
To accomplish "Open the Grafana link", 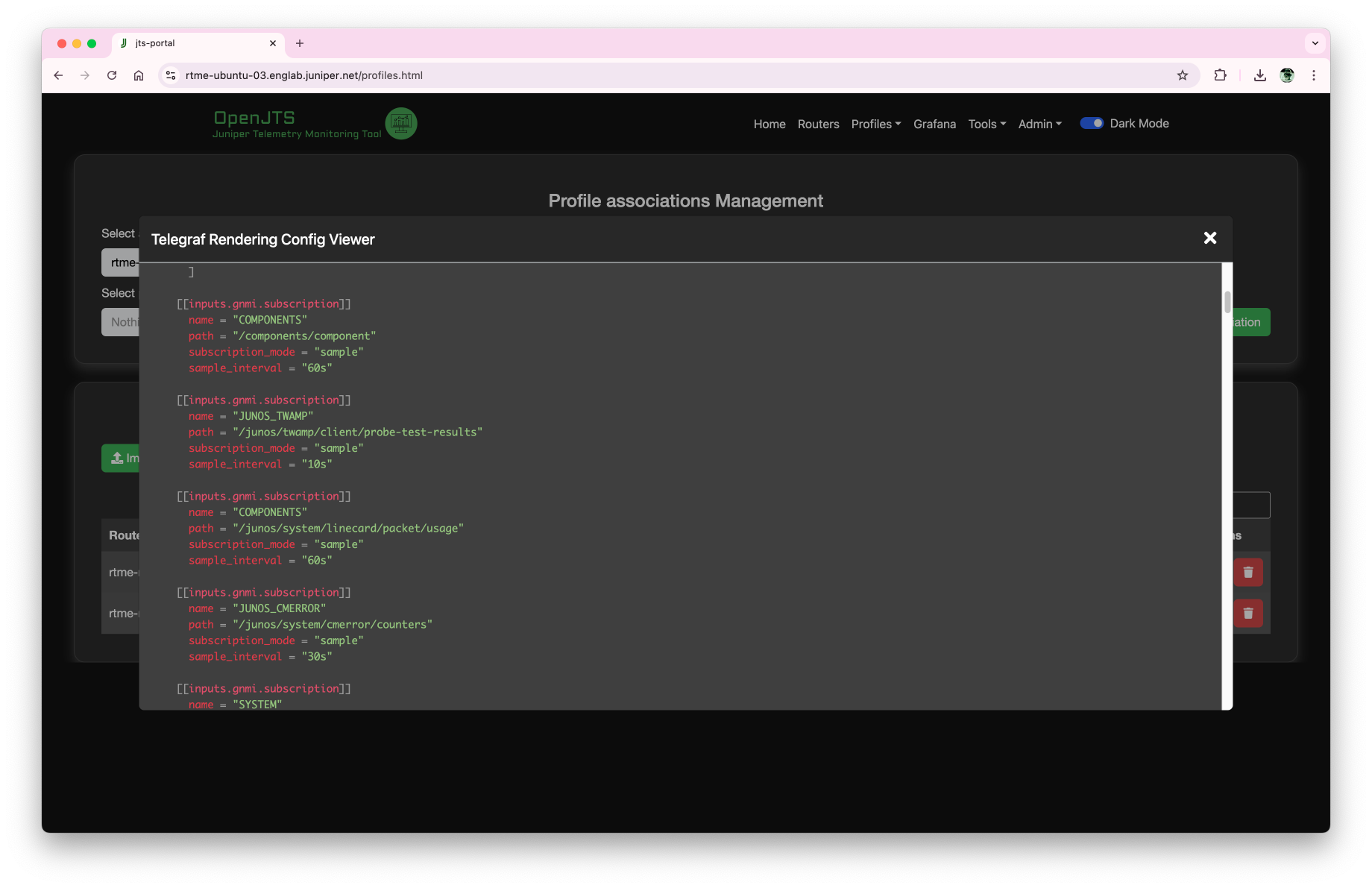I will [x=934, y=125].
